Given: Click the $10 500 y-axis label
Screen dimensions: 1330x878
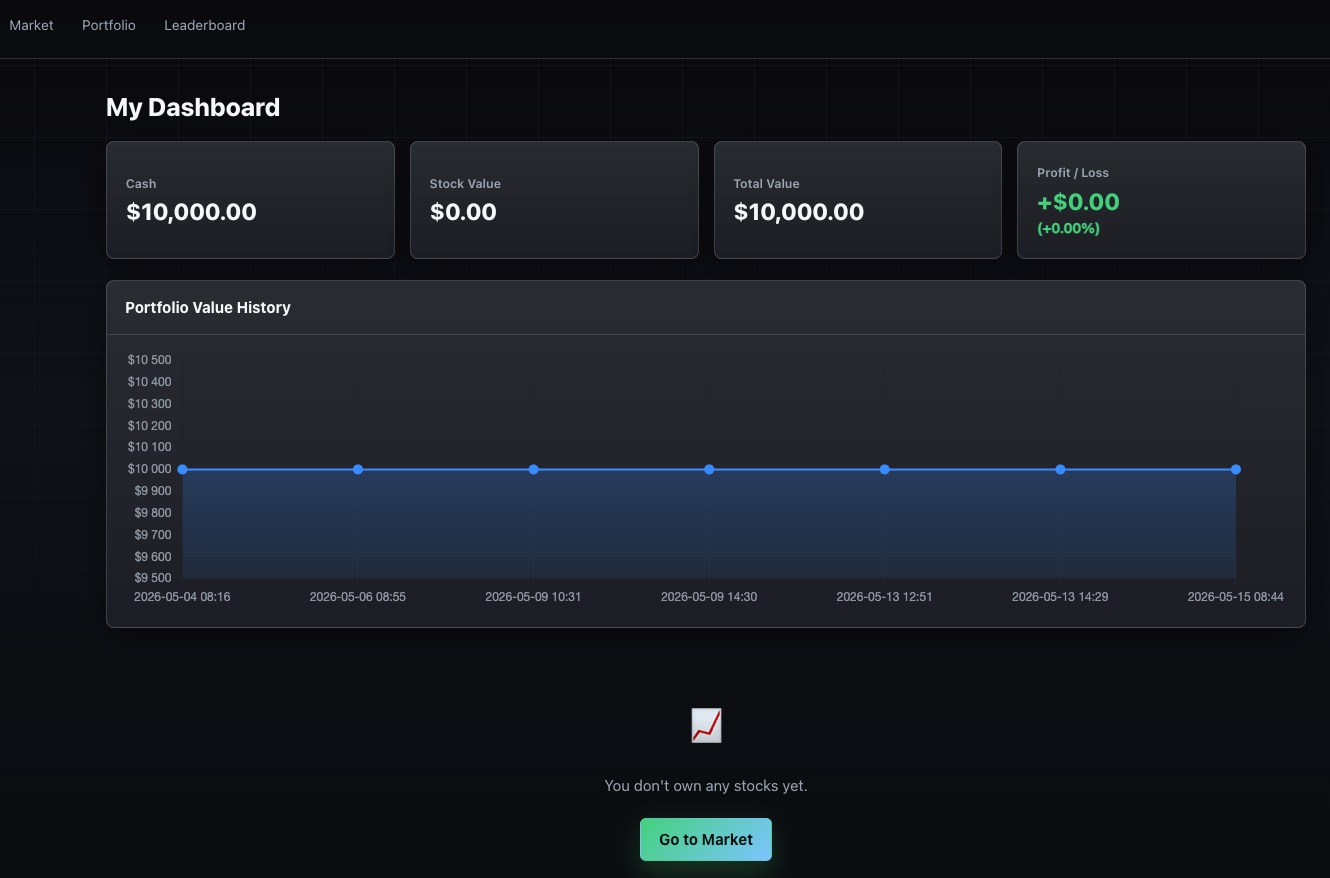Looking at the screenshot, I should [x=150, y=360].
